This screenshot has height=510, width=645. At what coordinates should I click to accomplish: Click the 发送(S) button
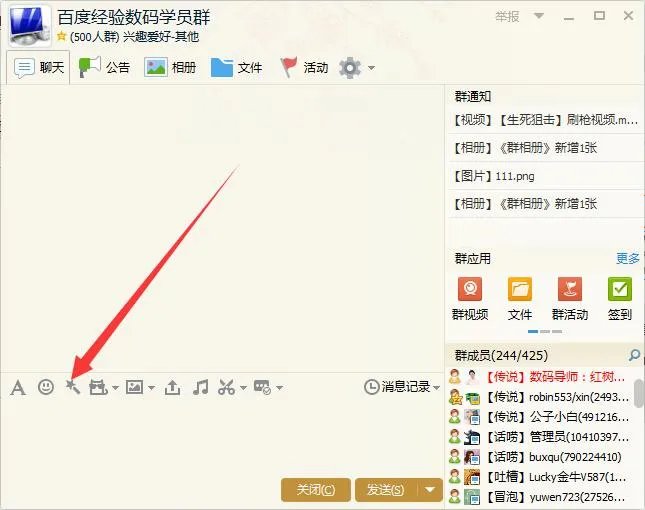[x=386, y=489]
